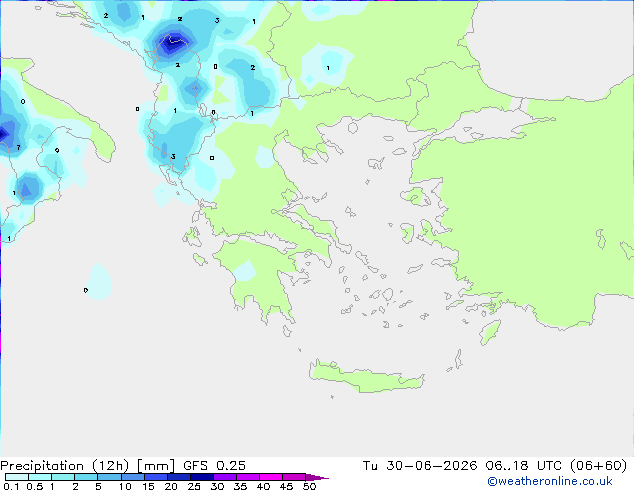The width and height of the screenshot is (634, 490).
Task: Select the 0.5 mm legend color swatch
Action: pos(40,477)
